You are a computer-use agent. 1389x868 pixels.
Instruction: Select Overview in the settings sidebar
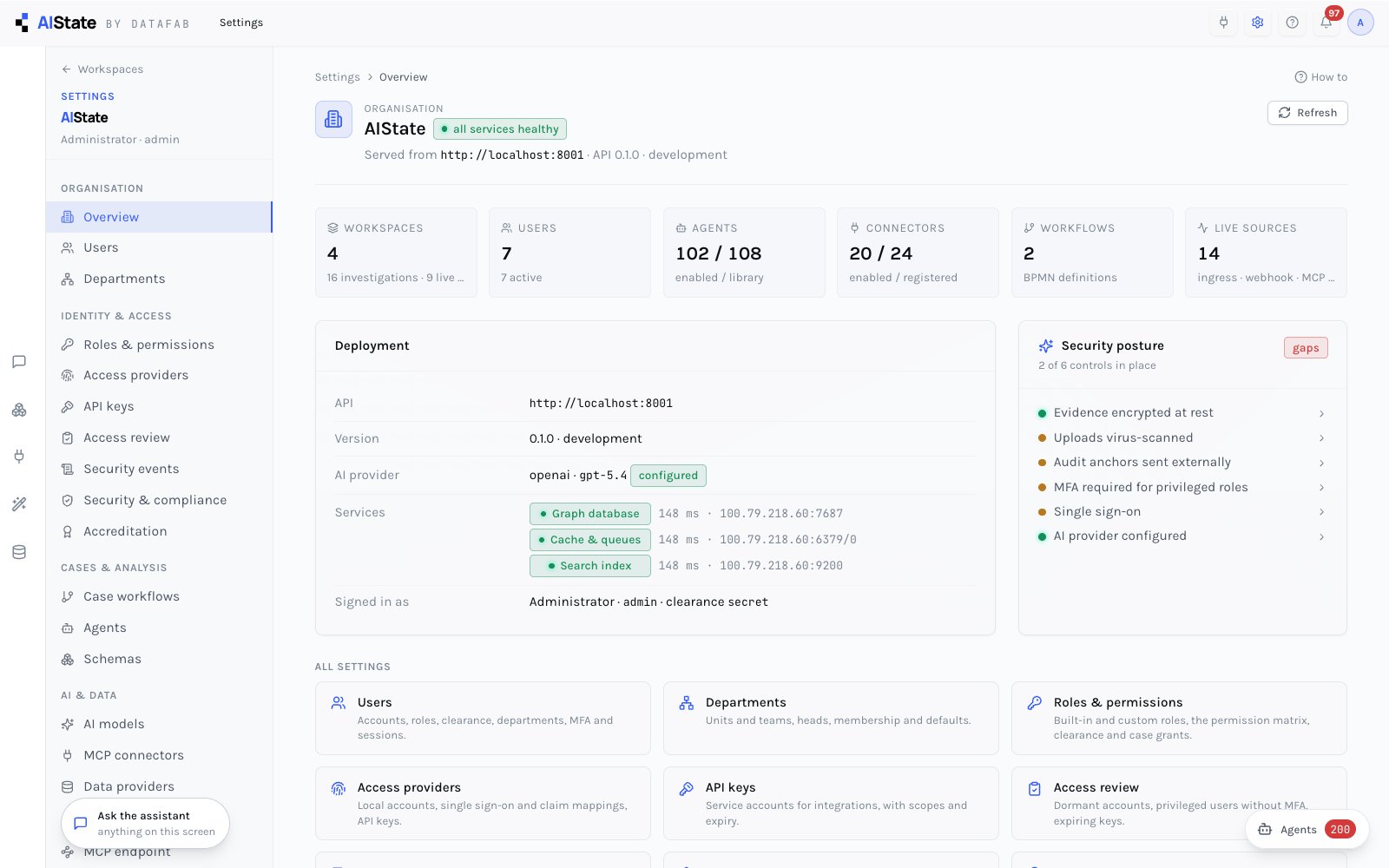coord(159,217)
